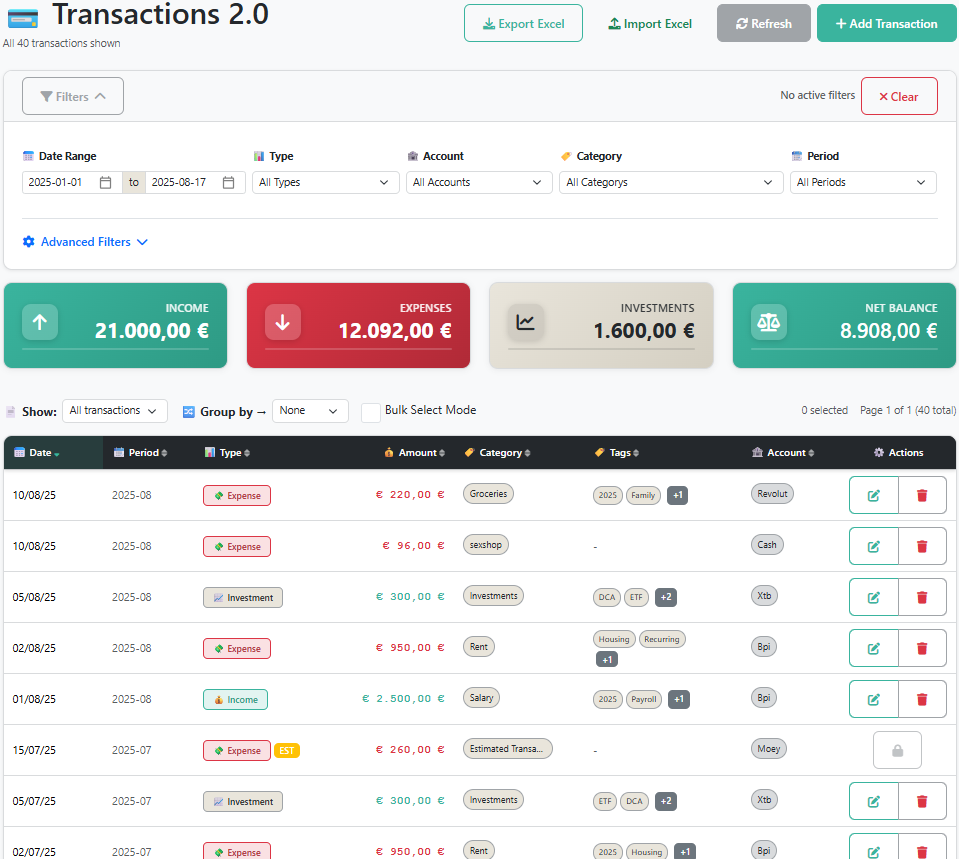Image resolution: width=959 pixels, height=859 pixels.
Task: Open the All Types dropdown
Action: click(325, 183)
